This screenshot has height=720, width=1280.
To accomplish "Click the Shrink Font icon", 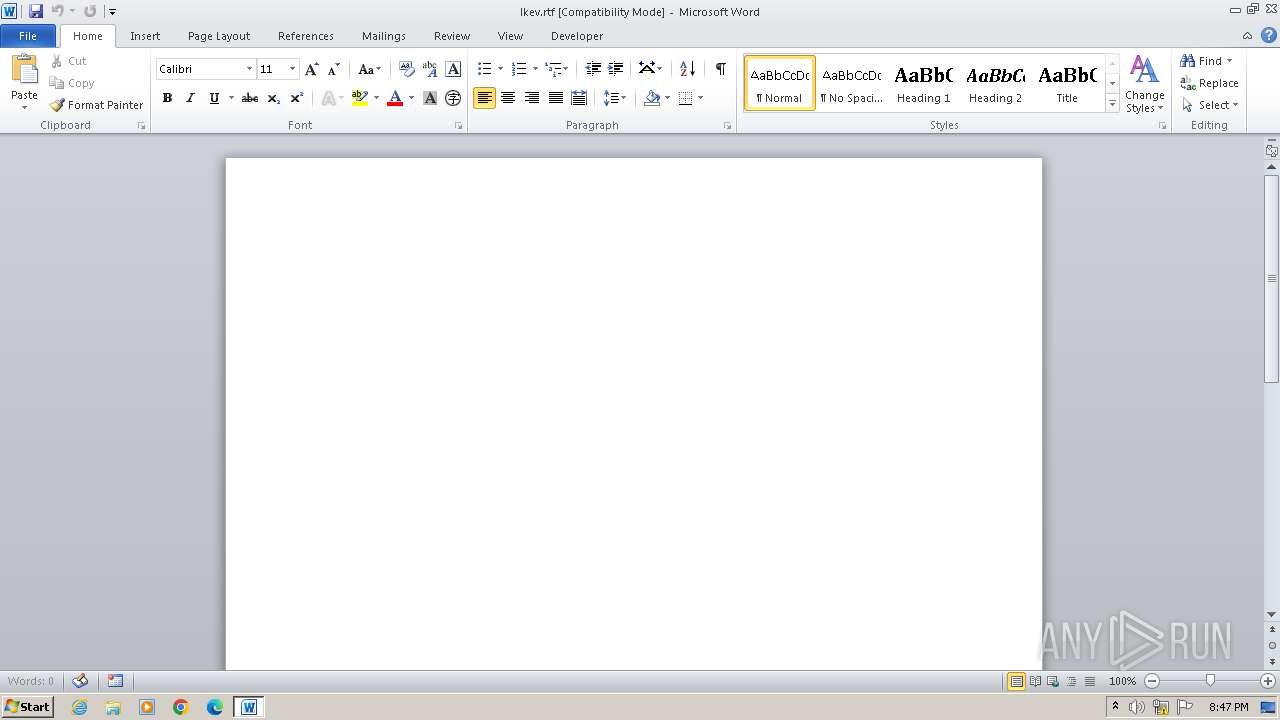I will pos(334,69).
